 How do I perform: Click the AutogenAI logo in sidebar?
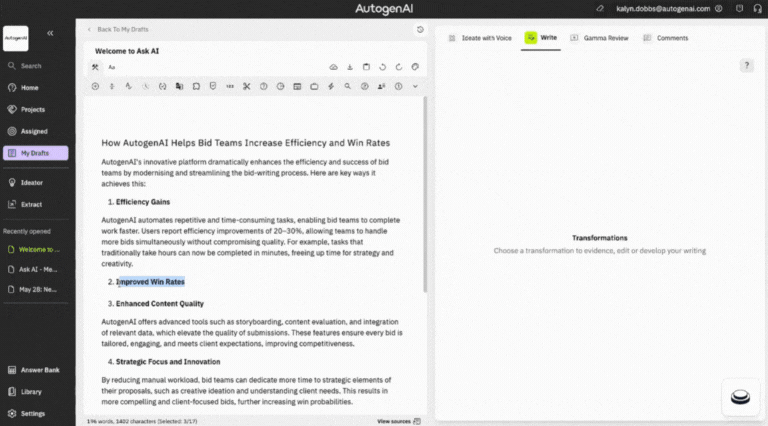tap(16, 38)
